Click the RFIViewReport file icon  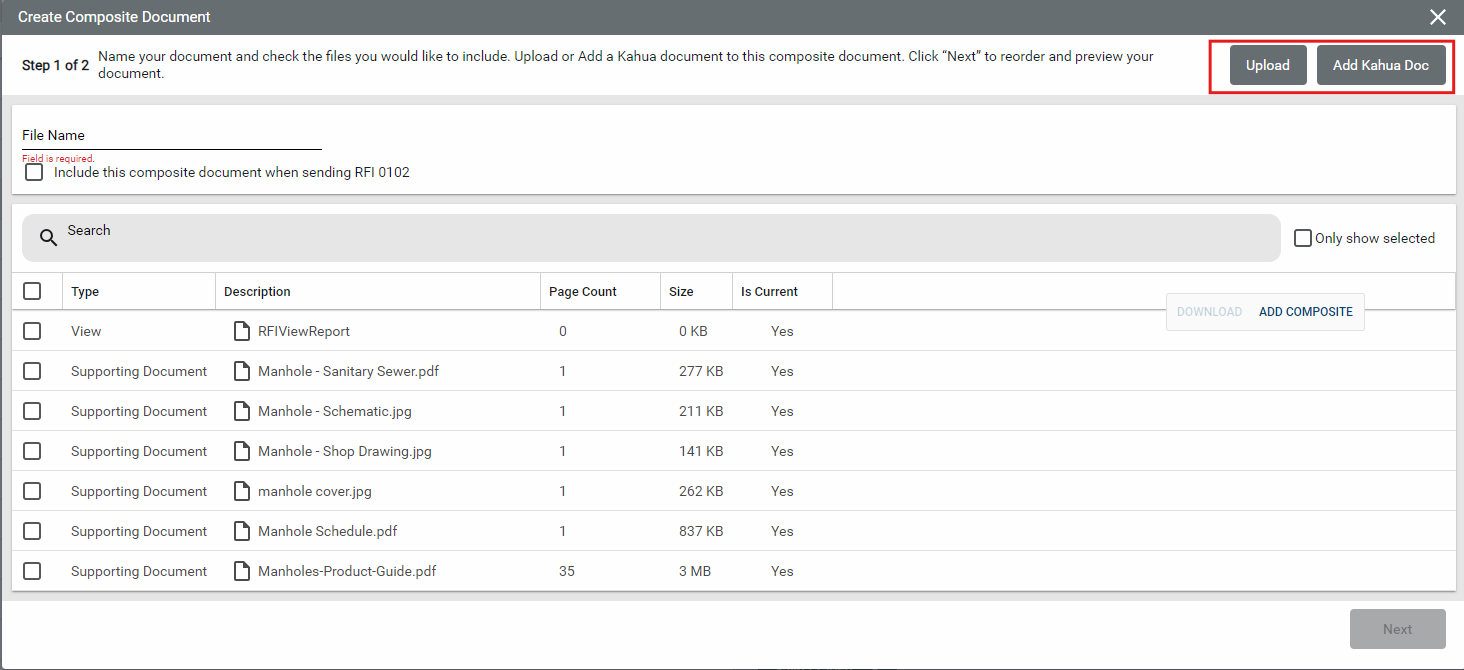[x=241, y=331]
